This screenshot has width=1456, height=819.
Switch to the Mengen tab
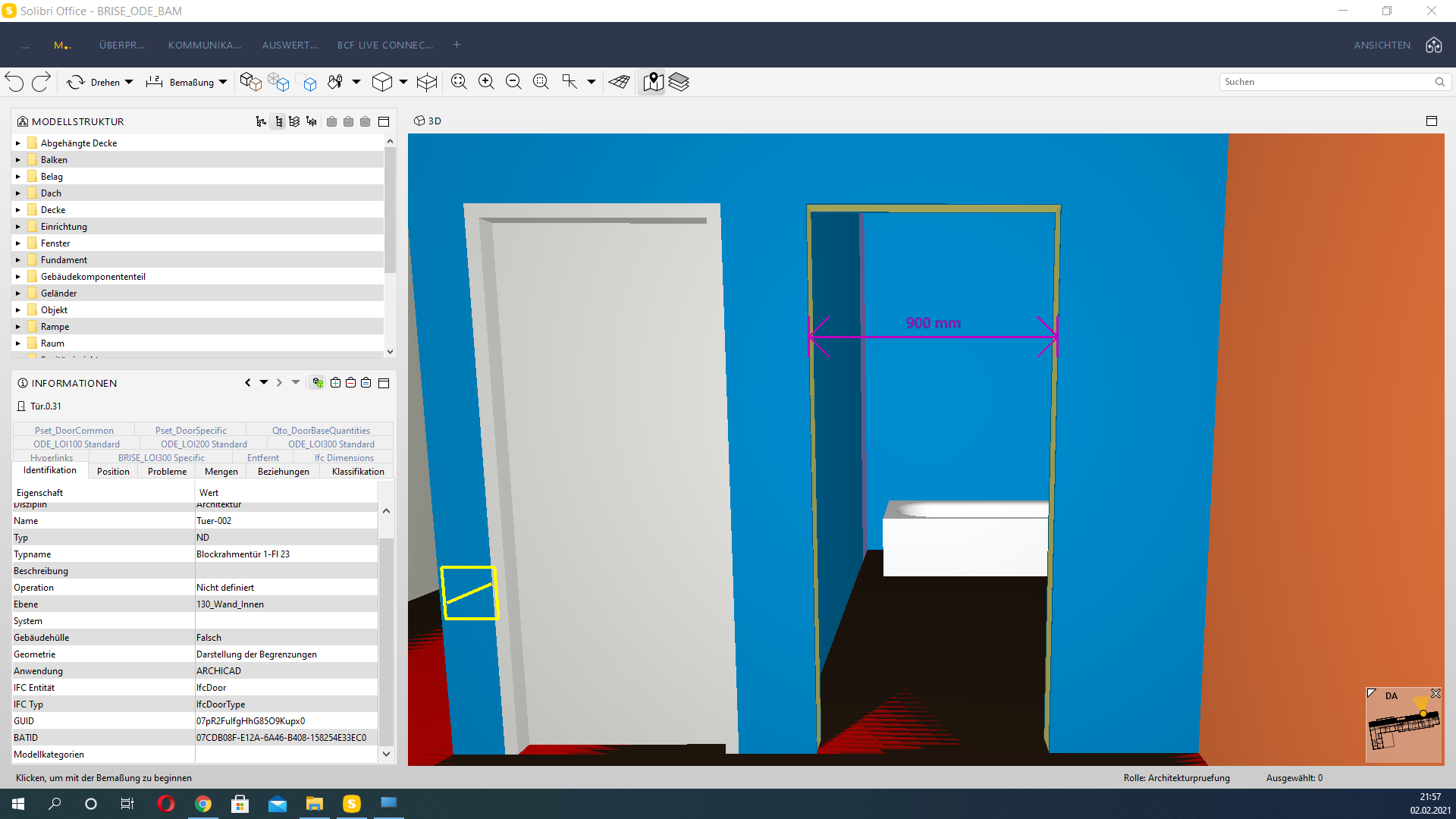(x=221, y=472)
